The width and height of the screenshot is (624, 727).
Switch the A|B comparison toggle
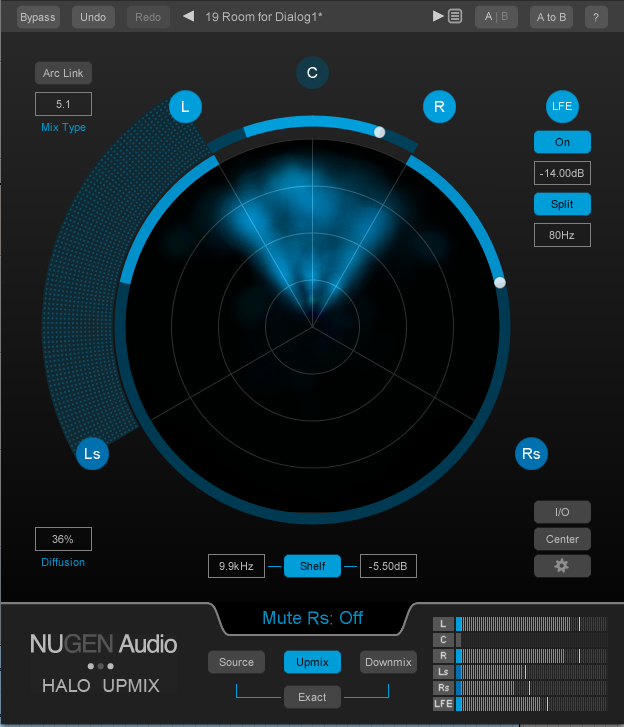[x=497, y=17]
